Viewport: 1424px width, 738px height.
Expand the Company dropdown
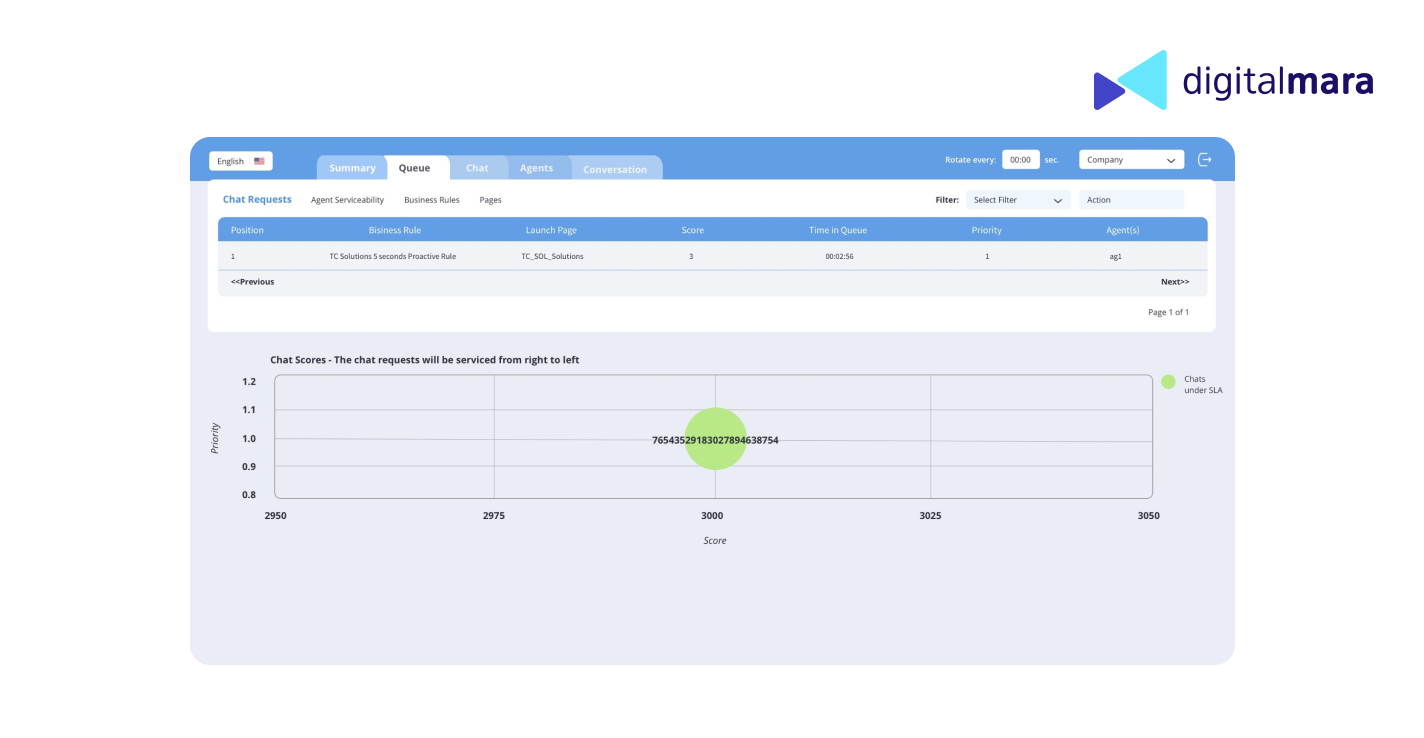[1131, 160]
